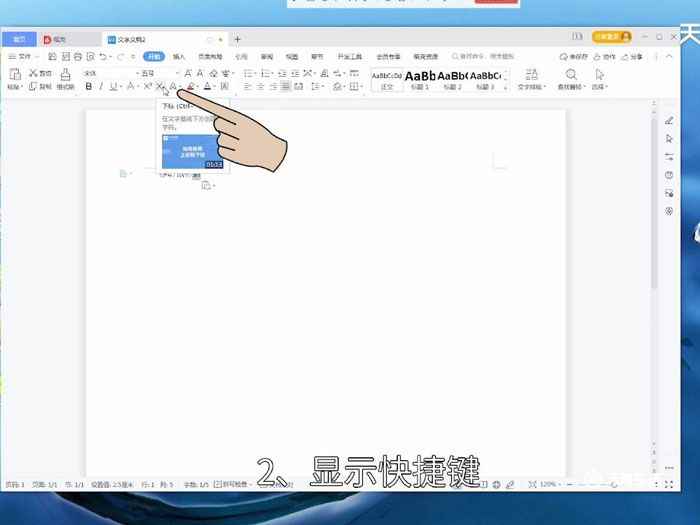
Task: Click the numbered list icon
Action: coord(266,73)
